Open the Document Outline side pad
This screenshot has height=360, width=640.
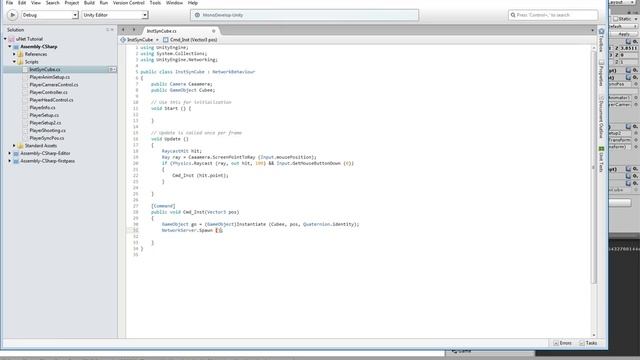pyautogui.click(x=601, y=117)
